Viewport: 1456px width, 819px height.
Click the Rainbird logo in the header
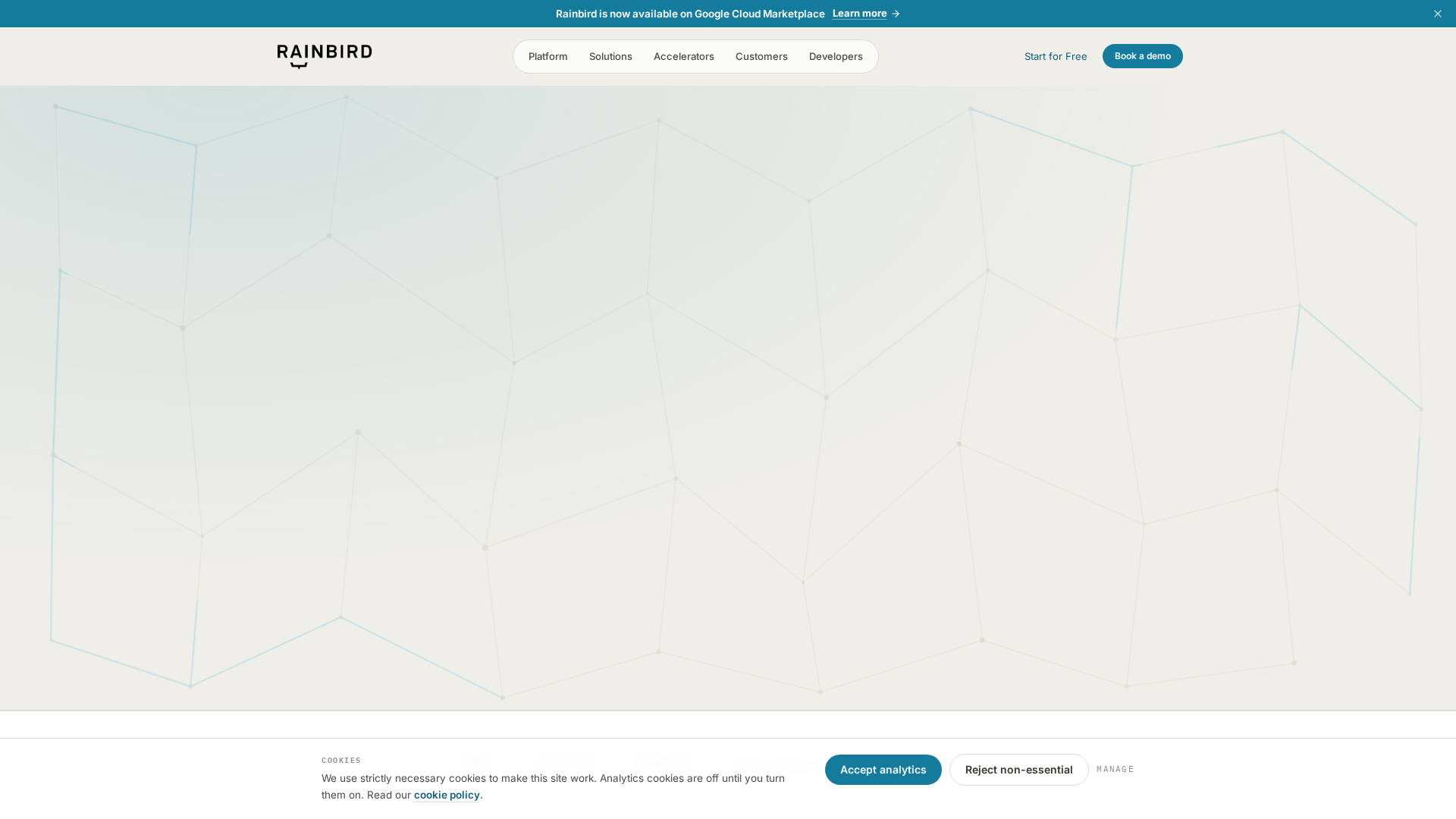point(325,56)
